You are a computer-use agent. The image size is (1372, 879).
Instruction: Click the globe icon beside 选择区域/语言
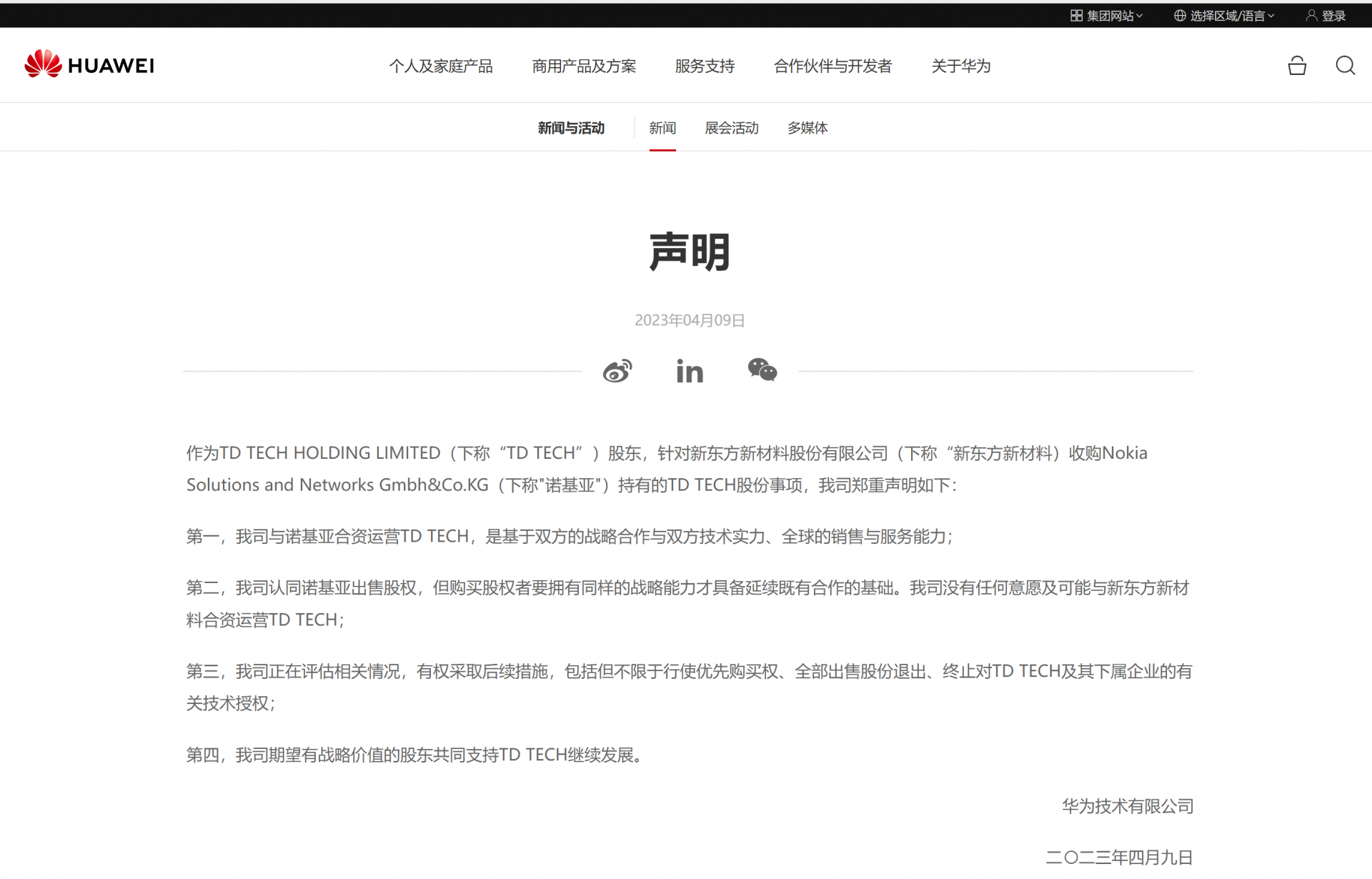pyautogui.click(x=1180, y=16)
